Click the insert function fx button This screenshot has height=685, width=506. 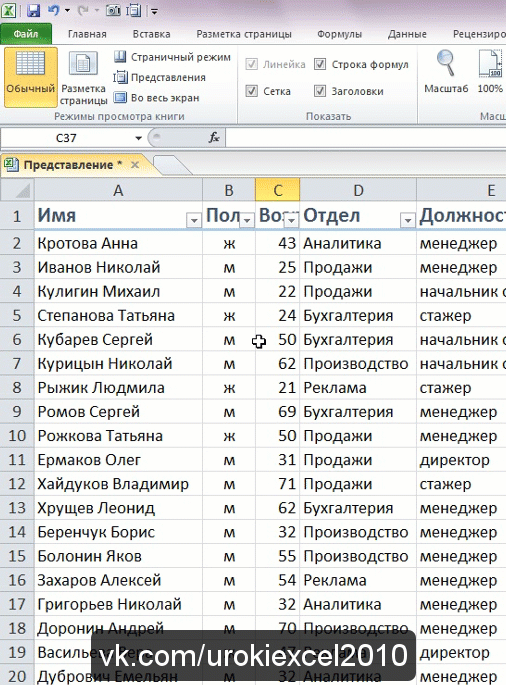pyautogui.click(x=214, y=138)
